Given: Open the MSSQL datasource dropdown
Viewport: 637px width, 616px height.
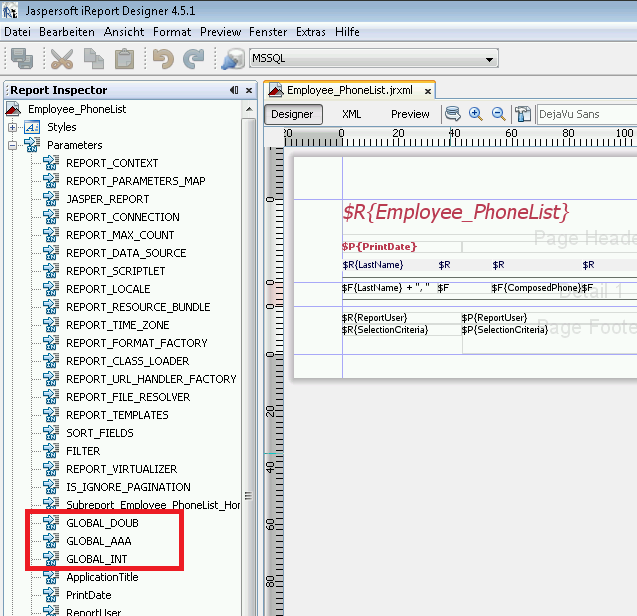Looking at the screenshot, I should tap(490, 59).
